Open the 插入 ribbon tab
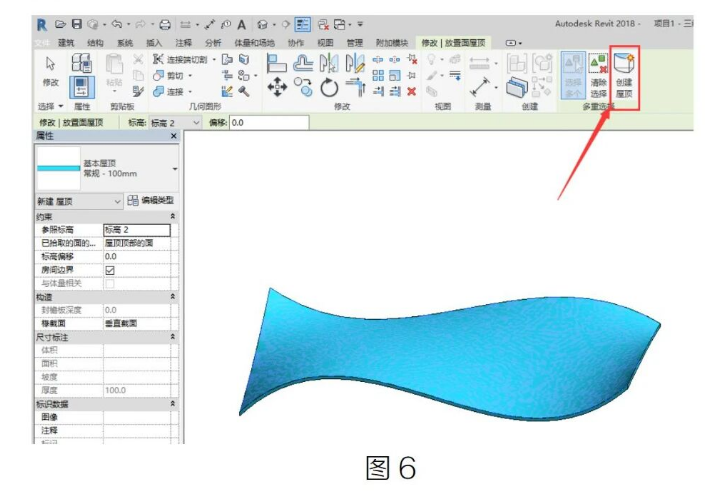The width and height of the screenshot is (717, 502). [x=154, y=43]
